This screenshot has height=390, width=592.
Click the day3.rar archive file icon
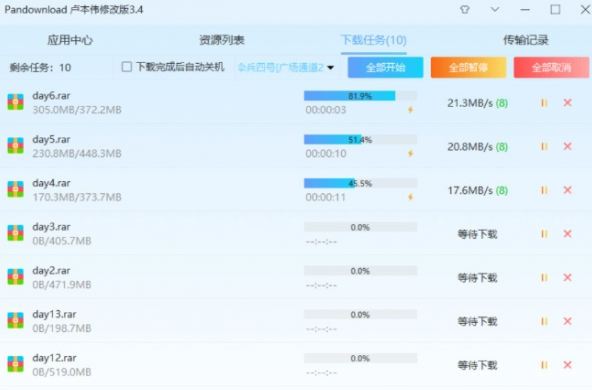(15, 233)
